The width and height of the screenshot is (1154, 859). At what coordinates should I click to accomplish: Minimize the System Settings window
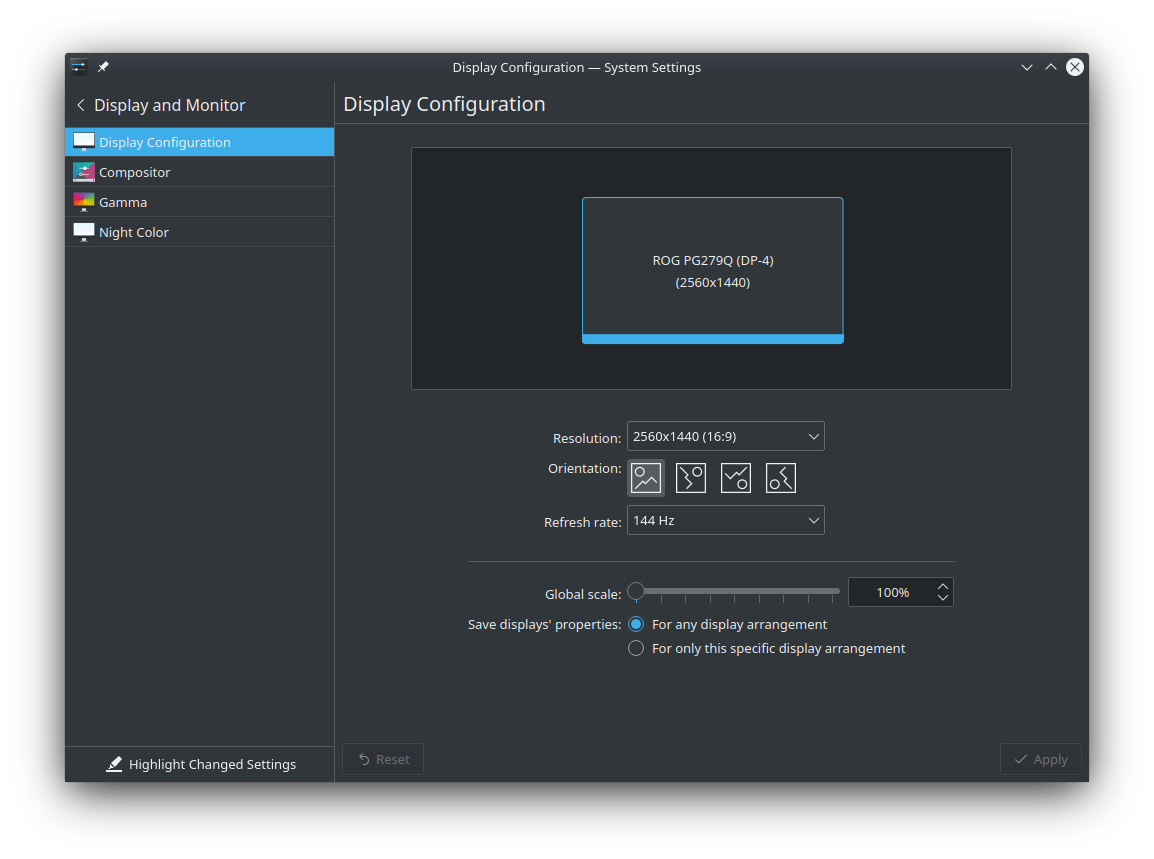tap(1027, 67)
